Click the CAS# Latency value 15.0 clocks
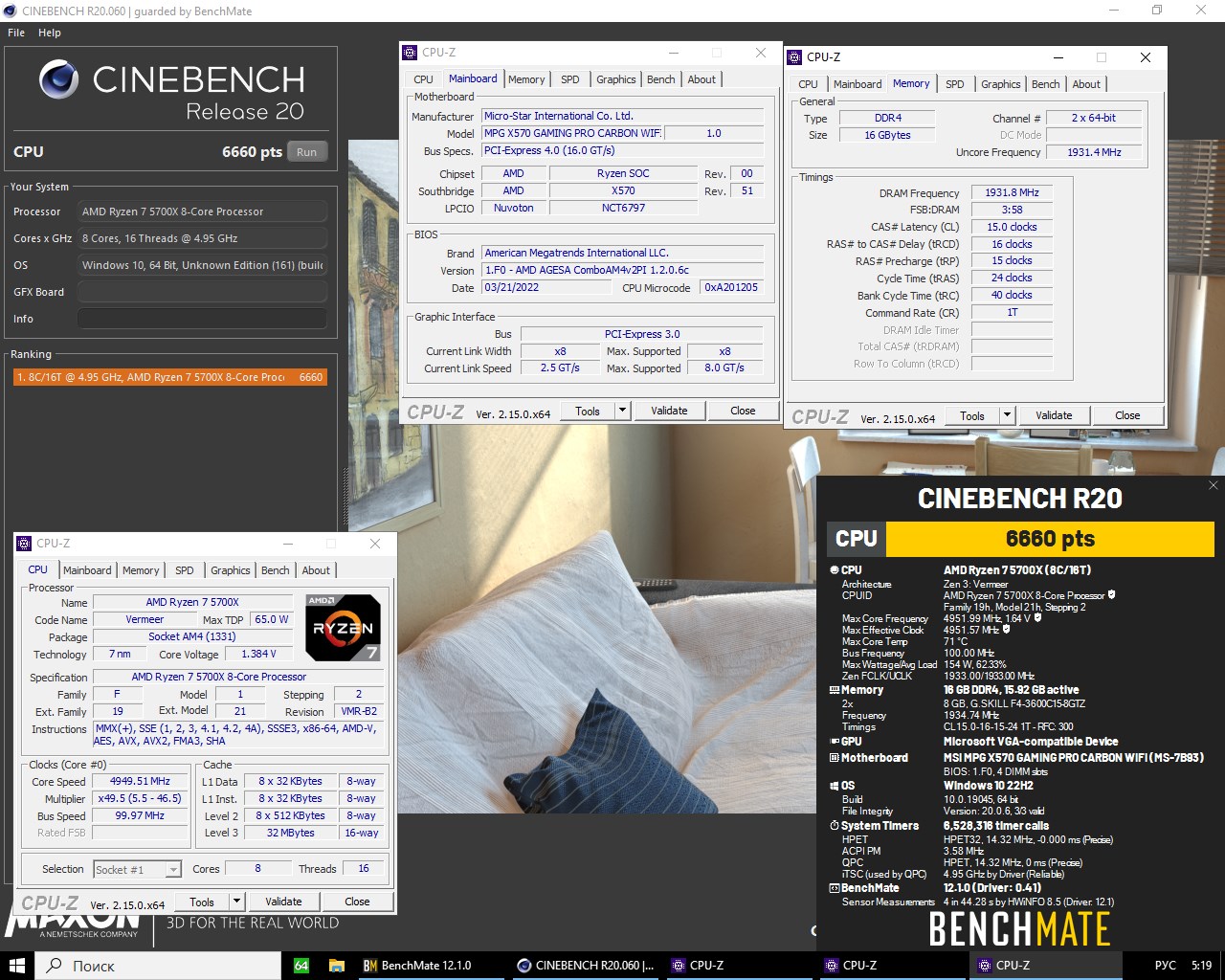Screen dimensions: 1225x980 [x=1012, y=227]
